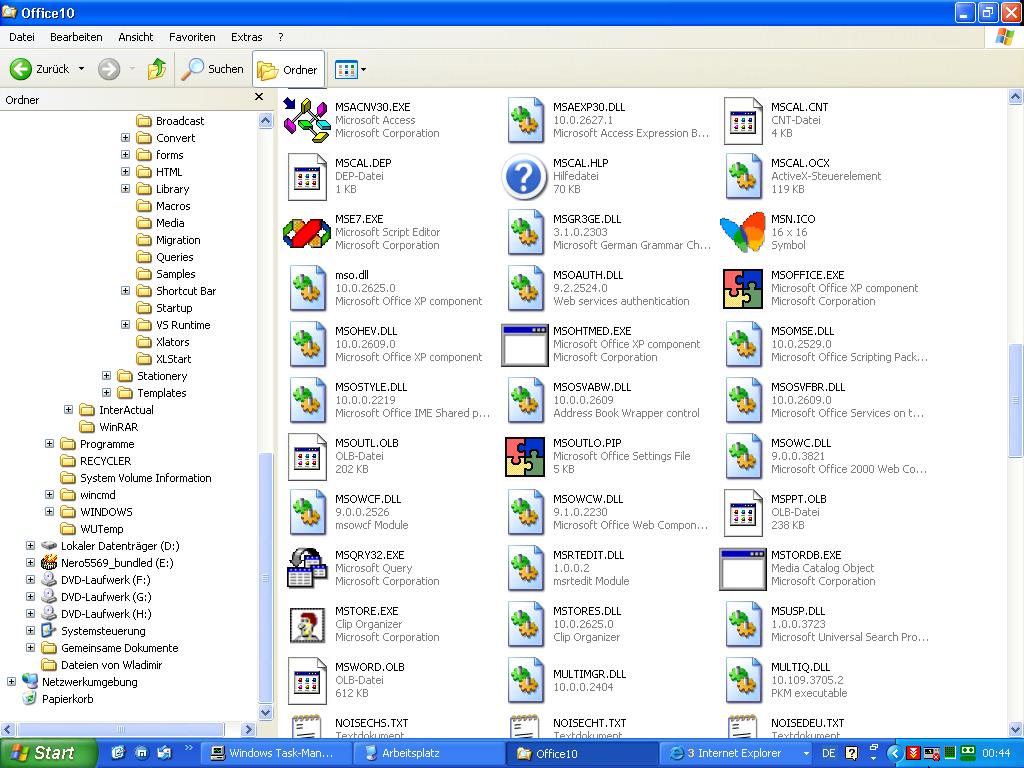1024x768 pixels.
Task: Open the Extras menu
Action: click(x=247, y=37)
